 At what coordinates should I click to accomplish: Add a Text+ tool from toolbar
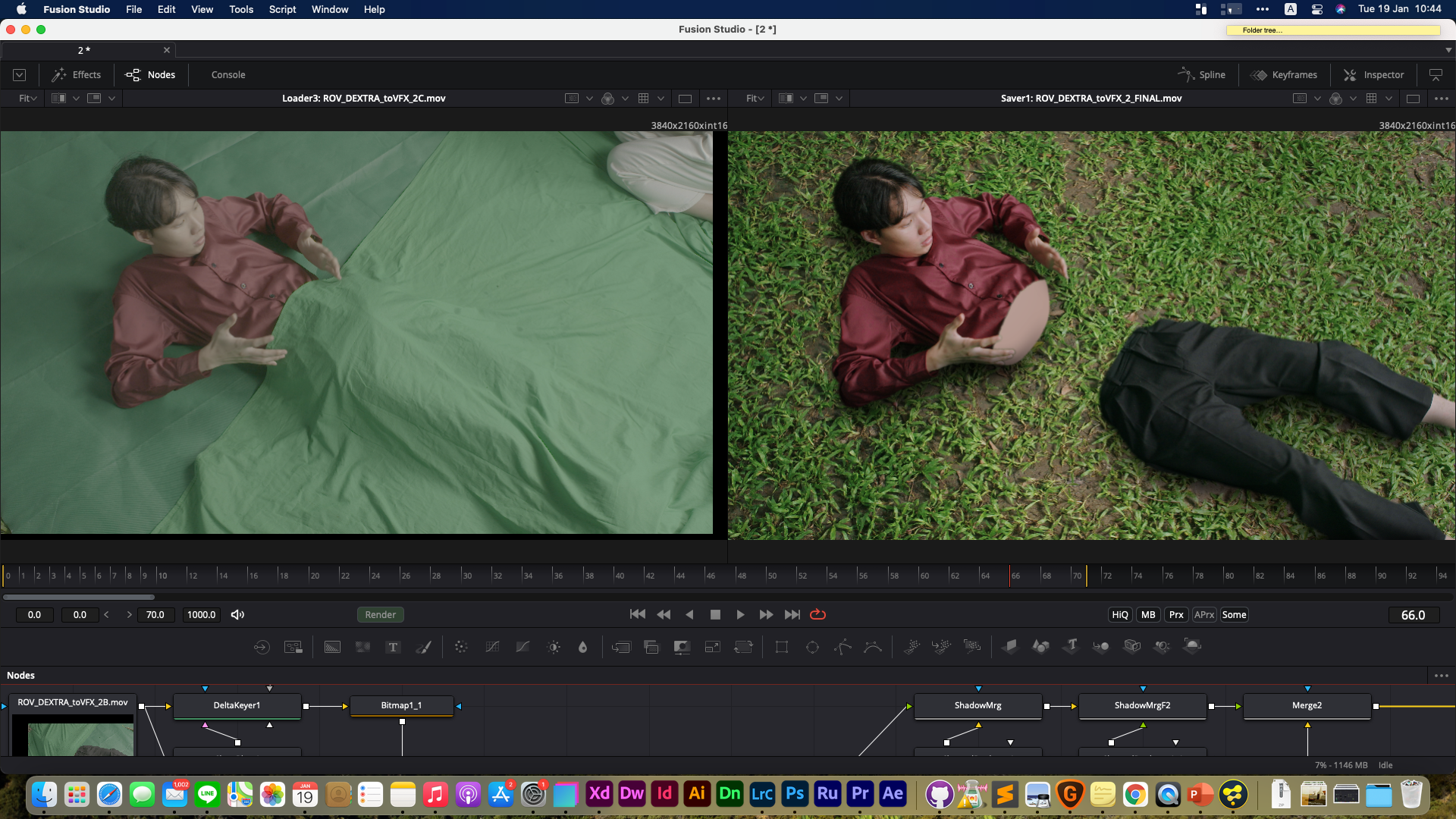[x=393, y=647]
